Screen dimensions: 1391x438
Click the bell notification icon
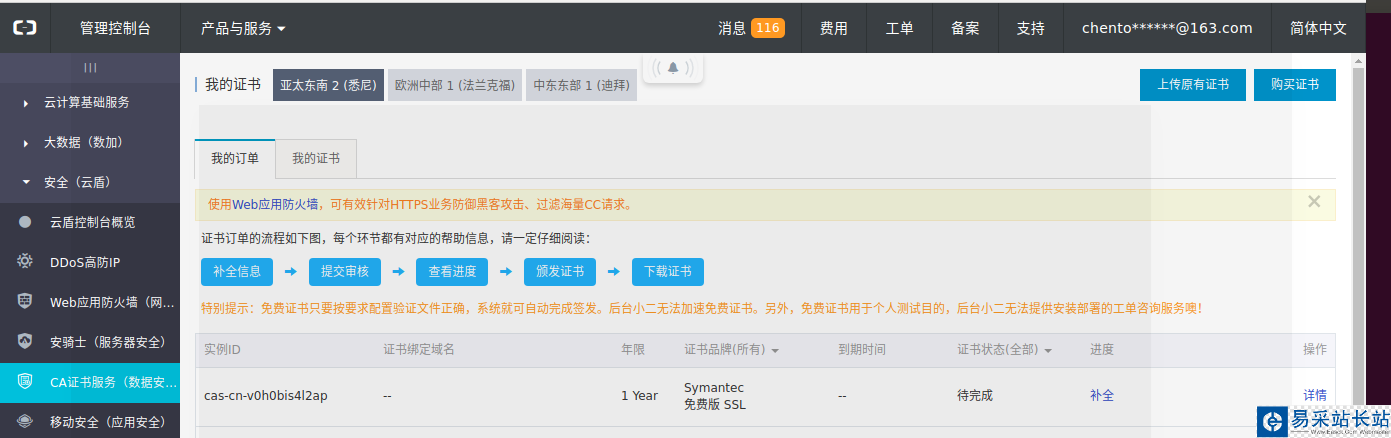[x=673, y=67]
